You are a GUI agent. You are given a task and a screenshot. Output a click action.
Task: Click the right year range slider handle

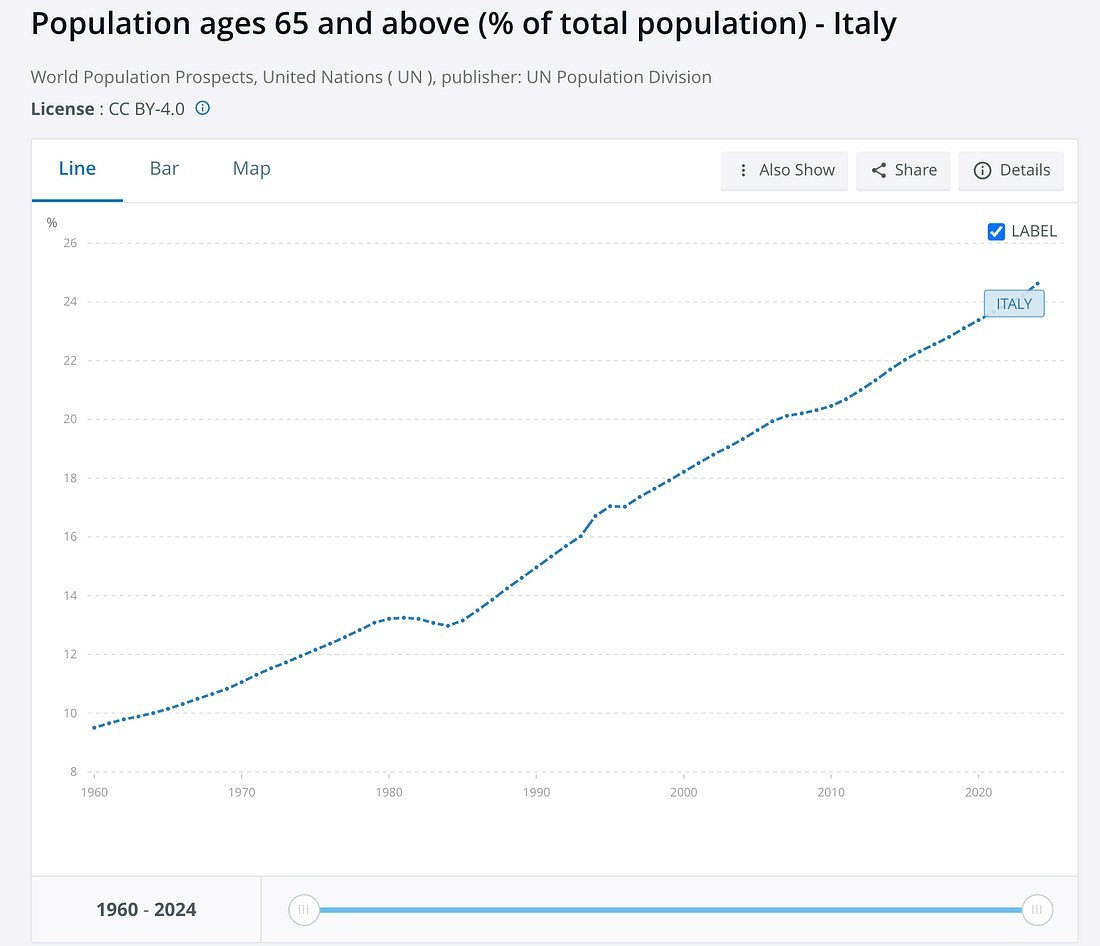click(x=1037, y=910)
